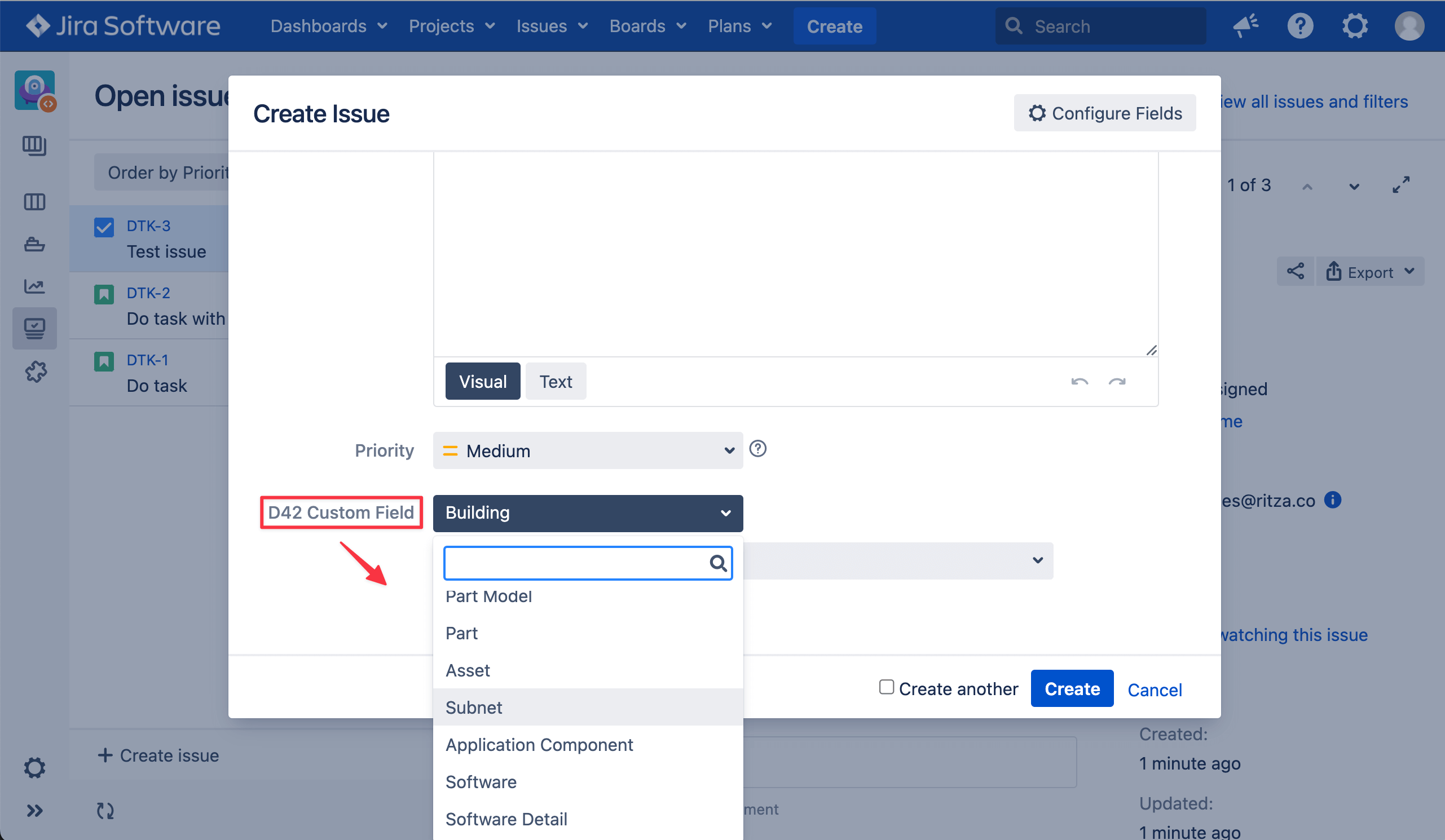Open the Backlog from the project sidebar
The height and width of the screenshot is (840, 1445).
click(x=34, y=146)
